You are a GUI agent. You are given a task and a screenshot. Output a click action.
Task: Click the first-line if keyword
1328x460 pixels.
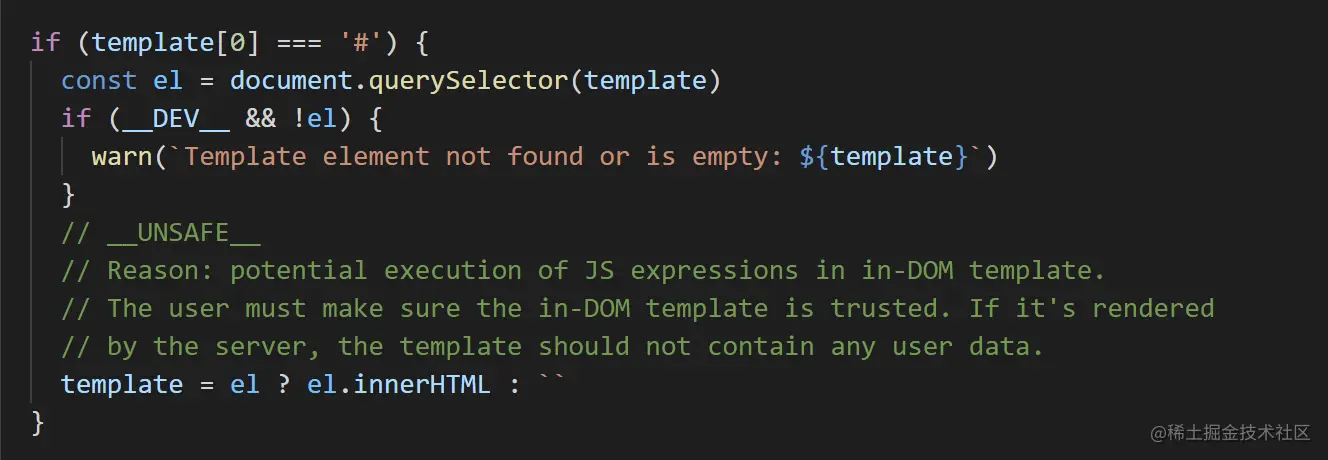coord(46,42)
